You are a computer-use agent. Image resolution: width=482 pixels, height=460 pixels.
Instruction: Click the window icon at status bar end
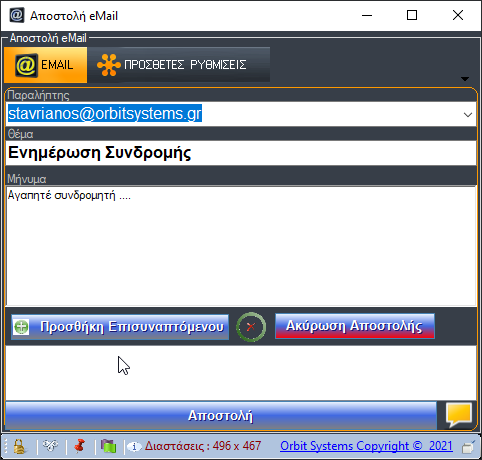point(468,447)
